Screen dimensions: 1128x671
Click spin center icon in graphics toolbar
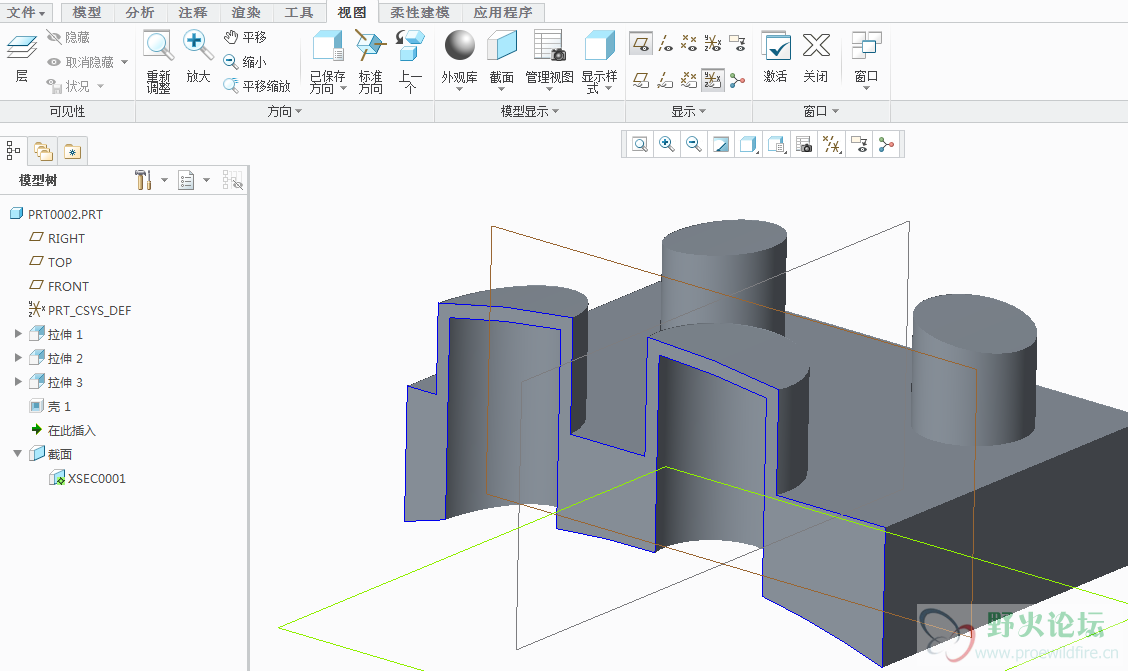click(x=886, y=145)
